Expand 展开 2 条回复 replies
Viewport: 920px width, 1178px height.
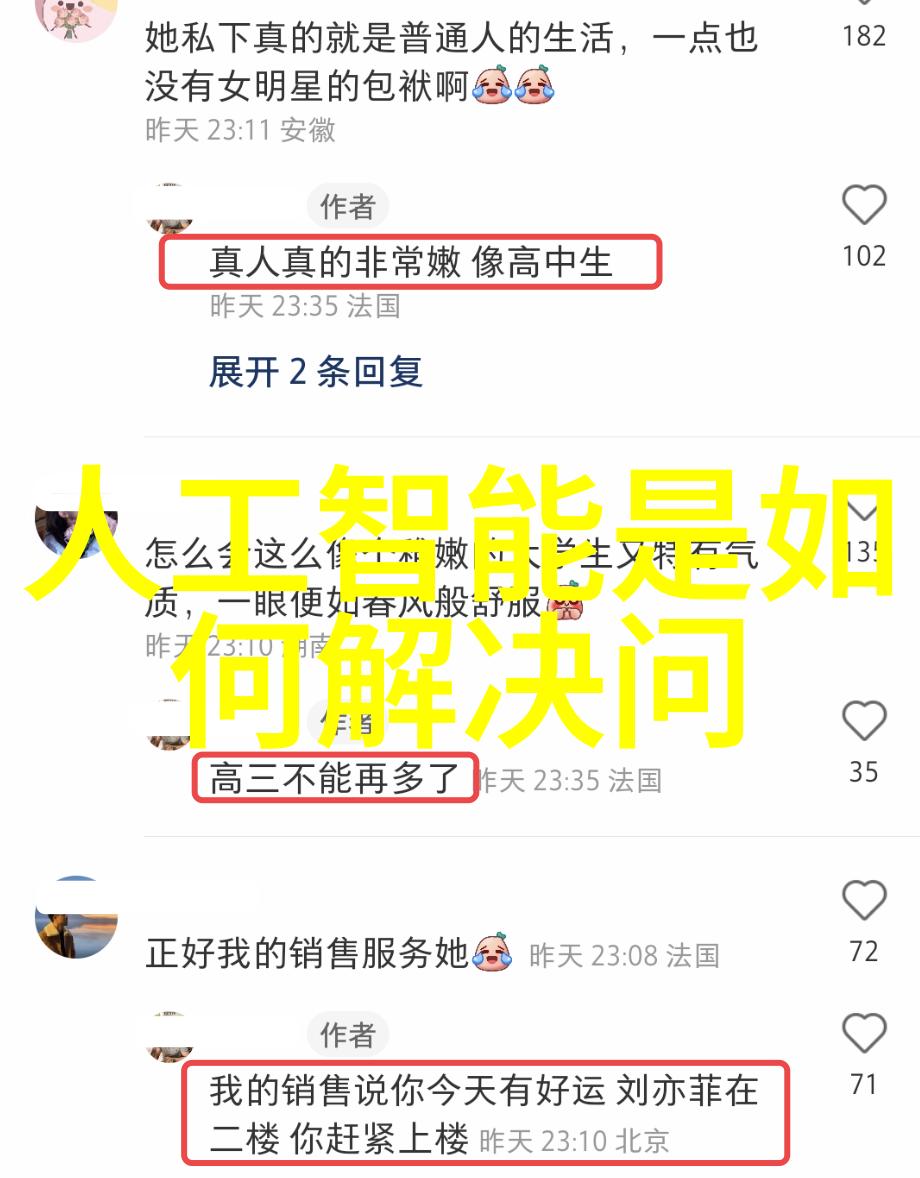(316, 373)
